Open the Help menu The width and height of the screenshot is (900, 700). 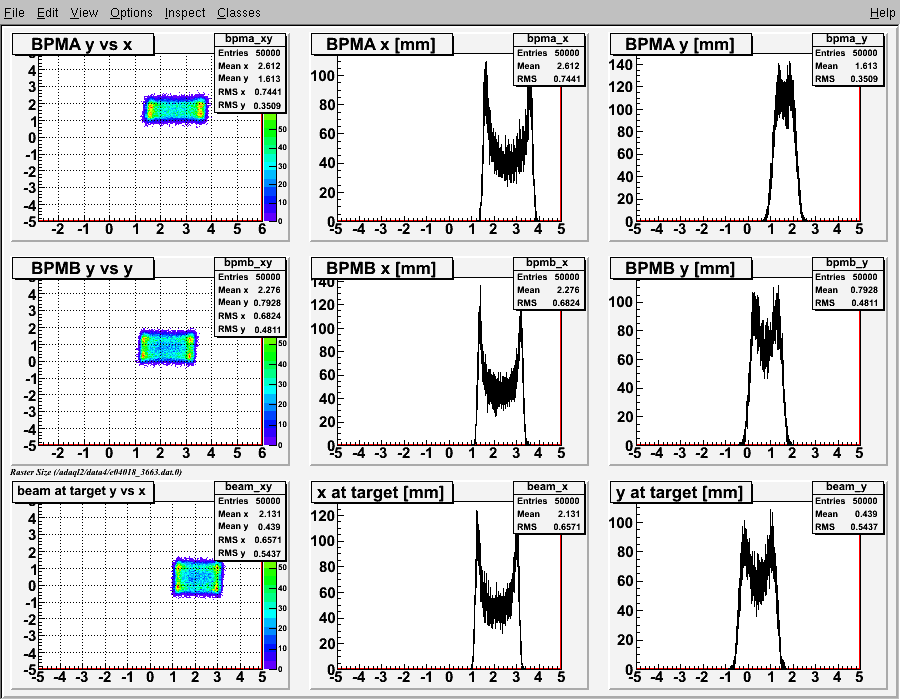tap(882, 12)
